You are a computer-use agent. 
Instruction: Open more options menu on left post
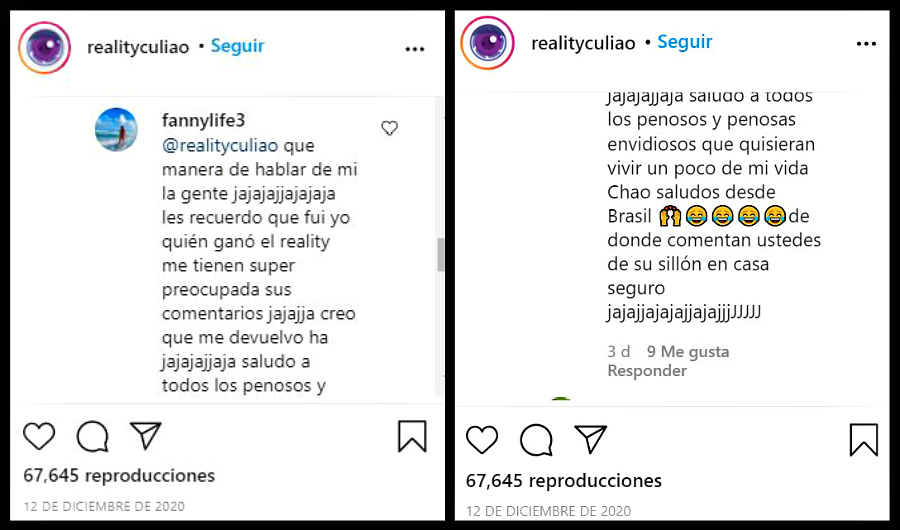[x=415, y=48]
